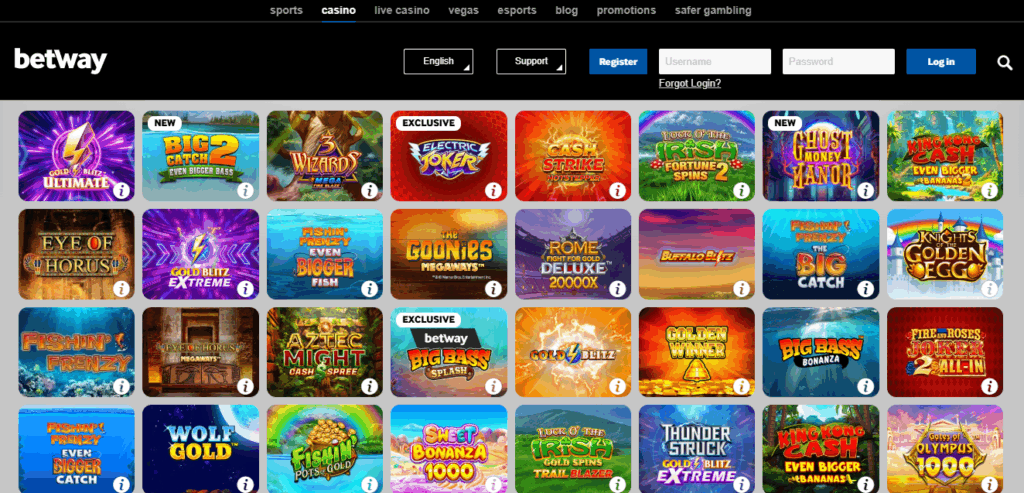Follow the Forgot Login? link

pyautogui.click(x=690, y=84)
